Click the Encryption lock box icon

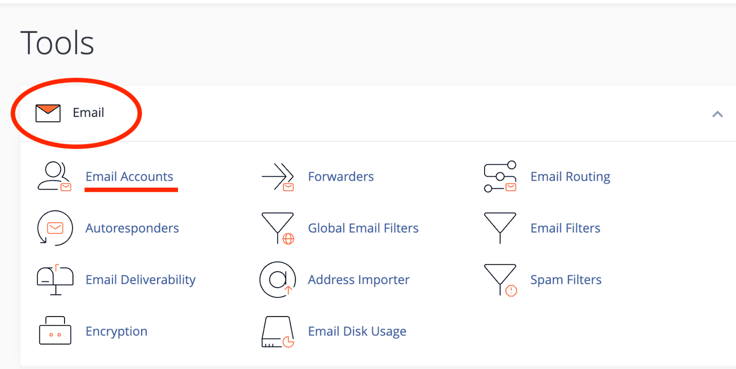55,331
